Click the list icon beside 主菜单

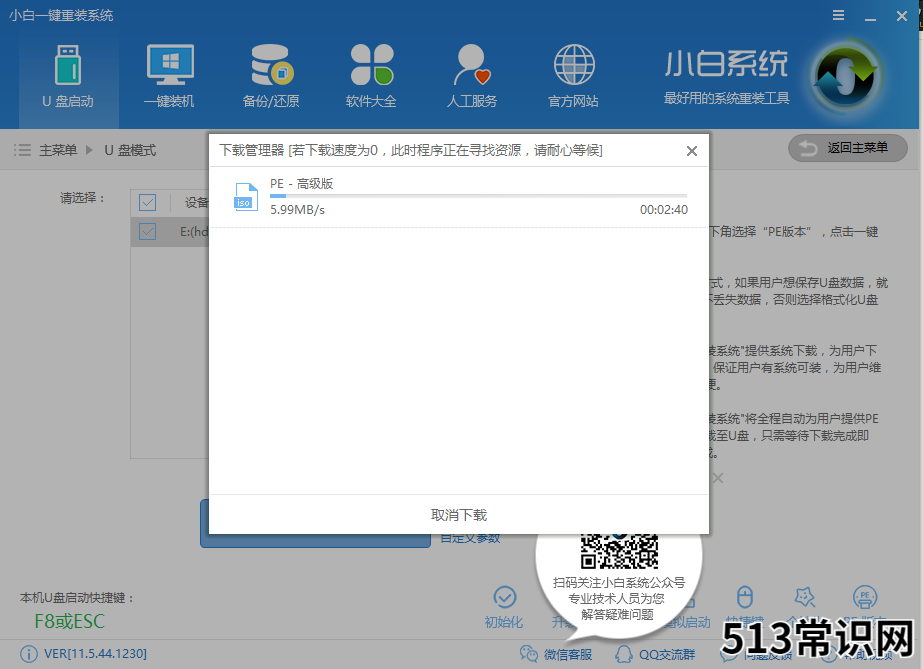point(22,150)
